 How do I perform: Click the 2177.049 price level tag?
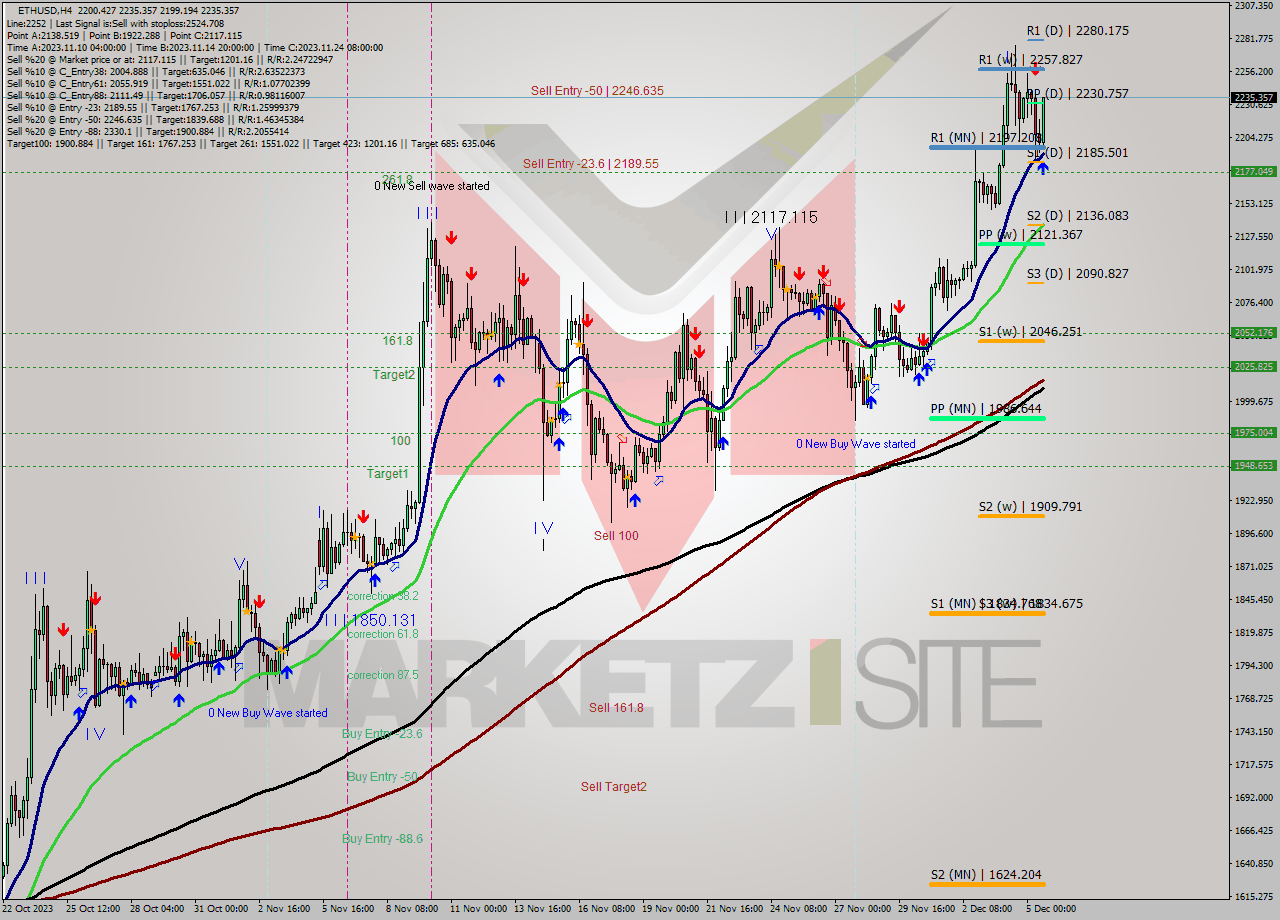click(1254, 172)
